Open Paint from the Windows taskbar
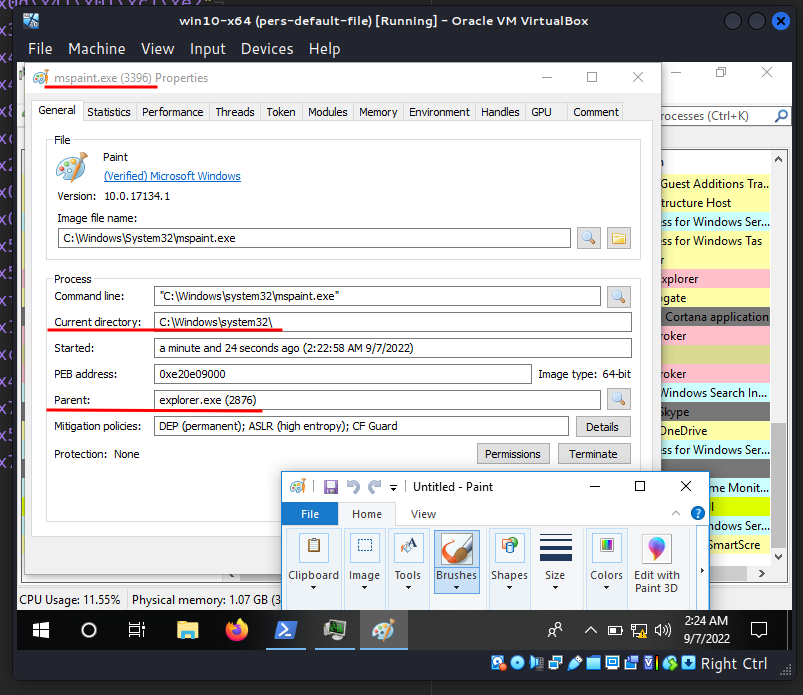The image size is (803, 695). (x=384, y=630)
